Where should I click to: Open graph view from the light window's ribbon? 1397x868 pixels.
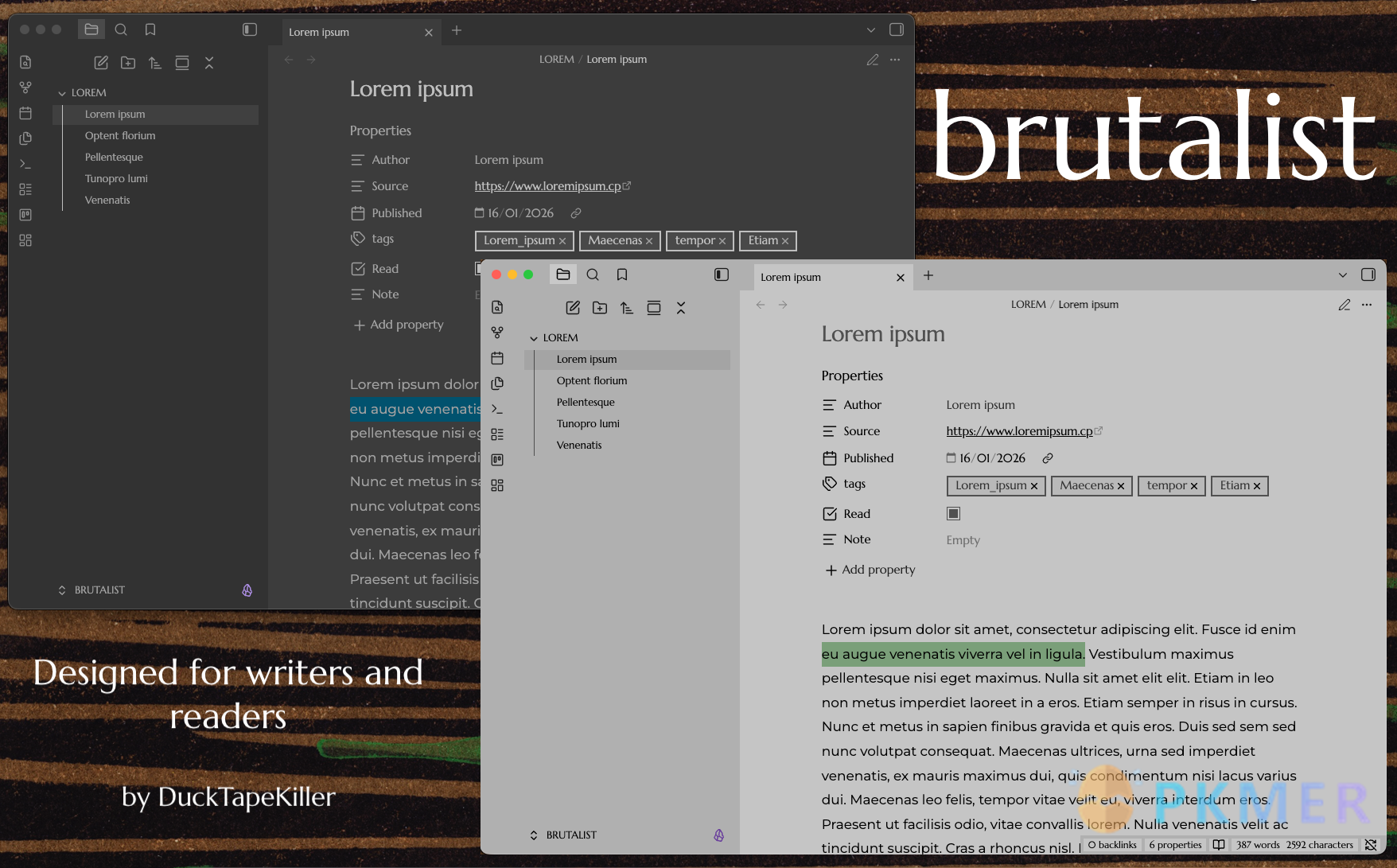coord(497,333)
